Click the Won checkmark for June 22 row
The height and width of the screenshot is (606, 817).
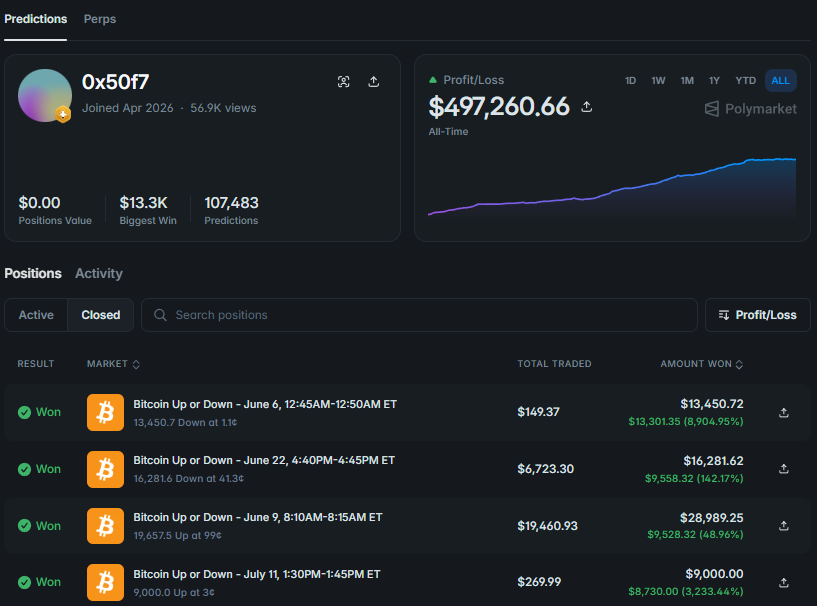(24, 469)
